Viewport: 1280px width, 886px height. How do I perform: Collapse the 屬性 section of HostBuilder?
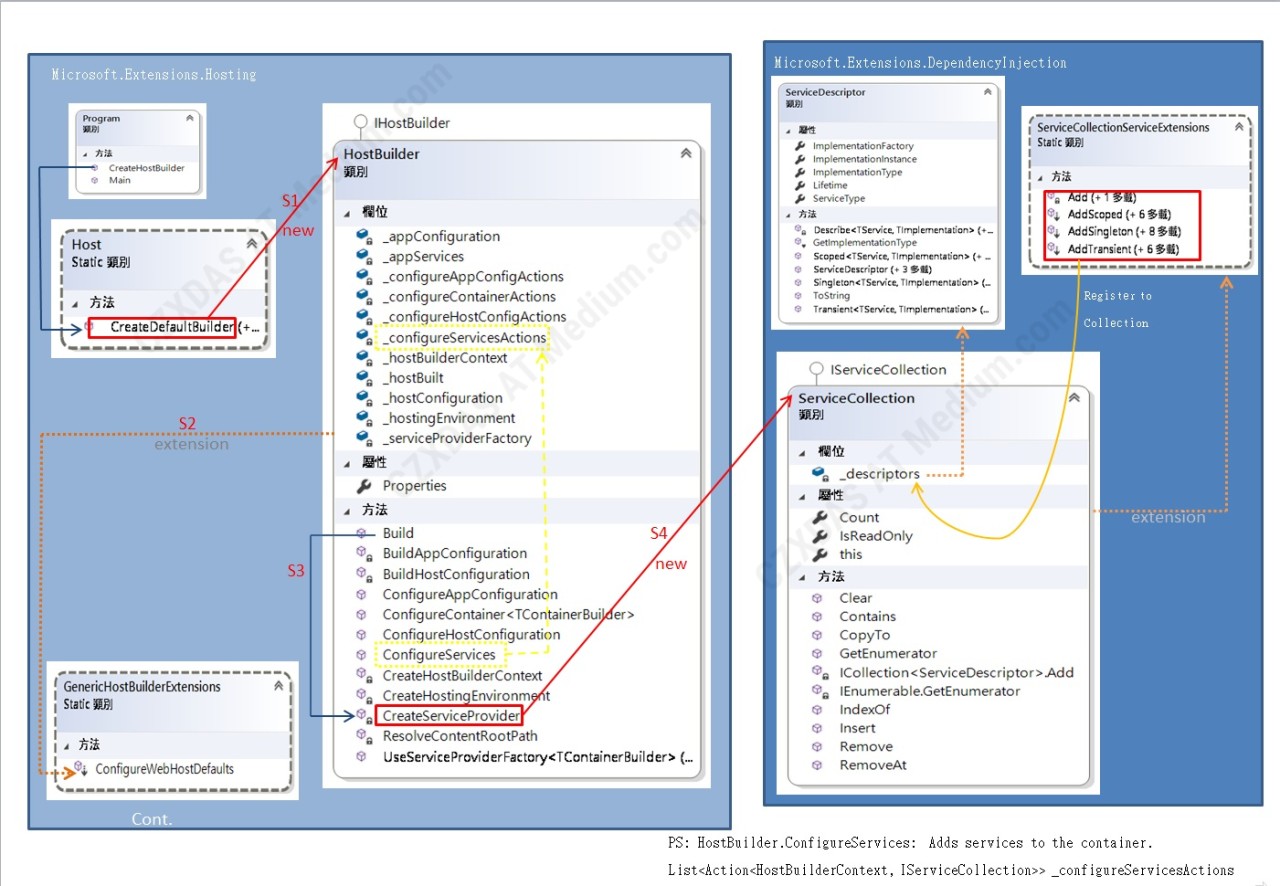pos(349,463)
